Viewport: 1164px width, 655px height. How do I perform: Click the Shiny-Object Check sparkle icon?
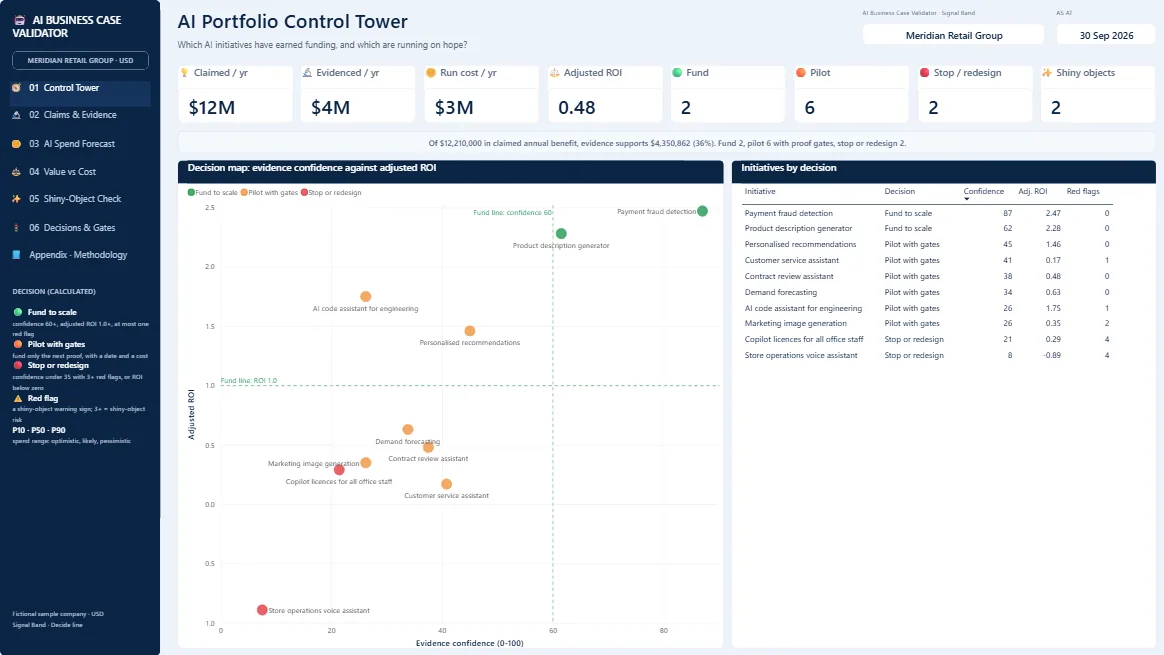[16, 199]
